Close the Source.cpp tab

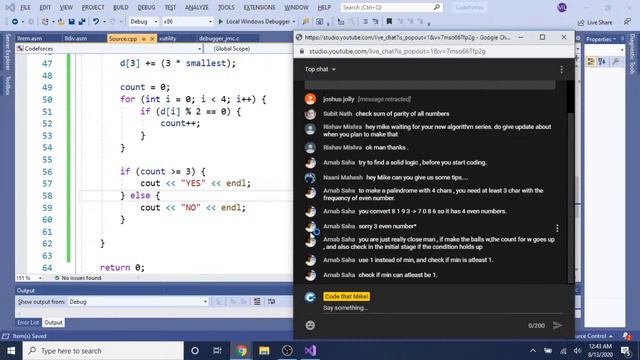(152, 39)
